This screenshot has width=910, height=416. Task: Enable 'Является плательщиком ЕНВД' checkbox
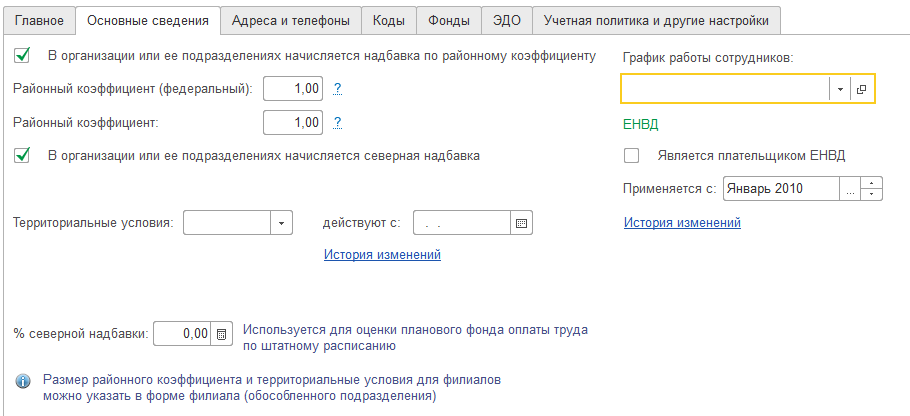tap(631, 156)
